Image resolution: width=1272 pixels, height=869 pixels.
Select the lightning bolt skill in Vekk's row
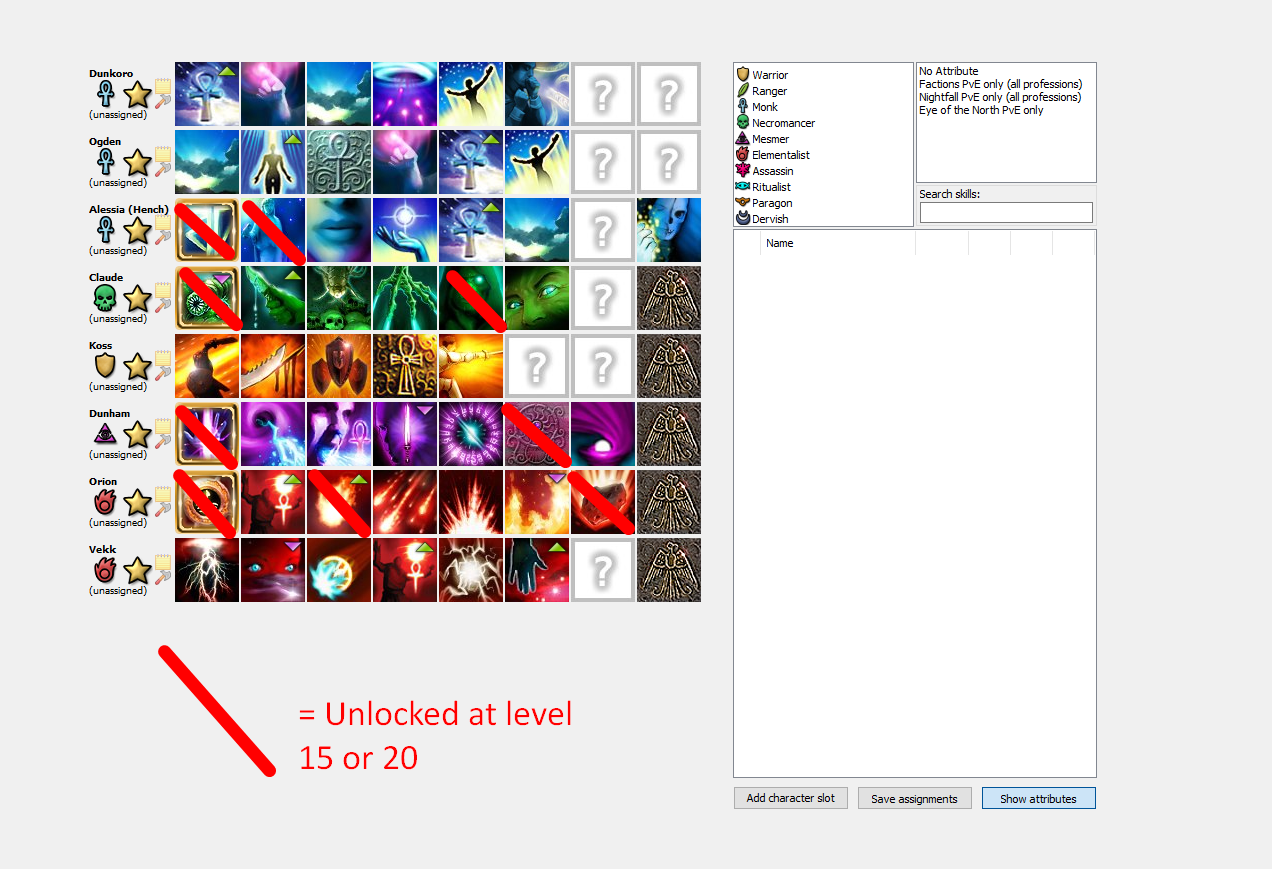[x=207, y=570]
